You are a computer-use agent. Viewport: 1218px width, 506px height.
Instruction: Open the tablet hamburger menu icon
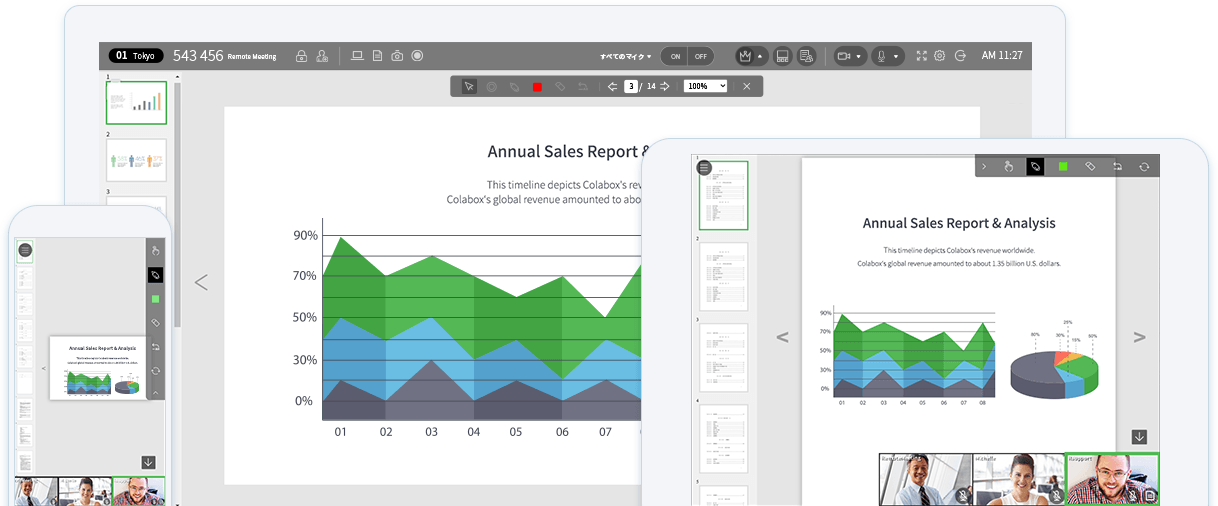[705, 168]
